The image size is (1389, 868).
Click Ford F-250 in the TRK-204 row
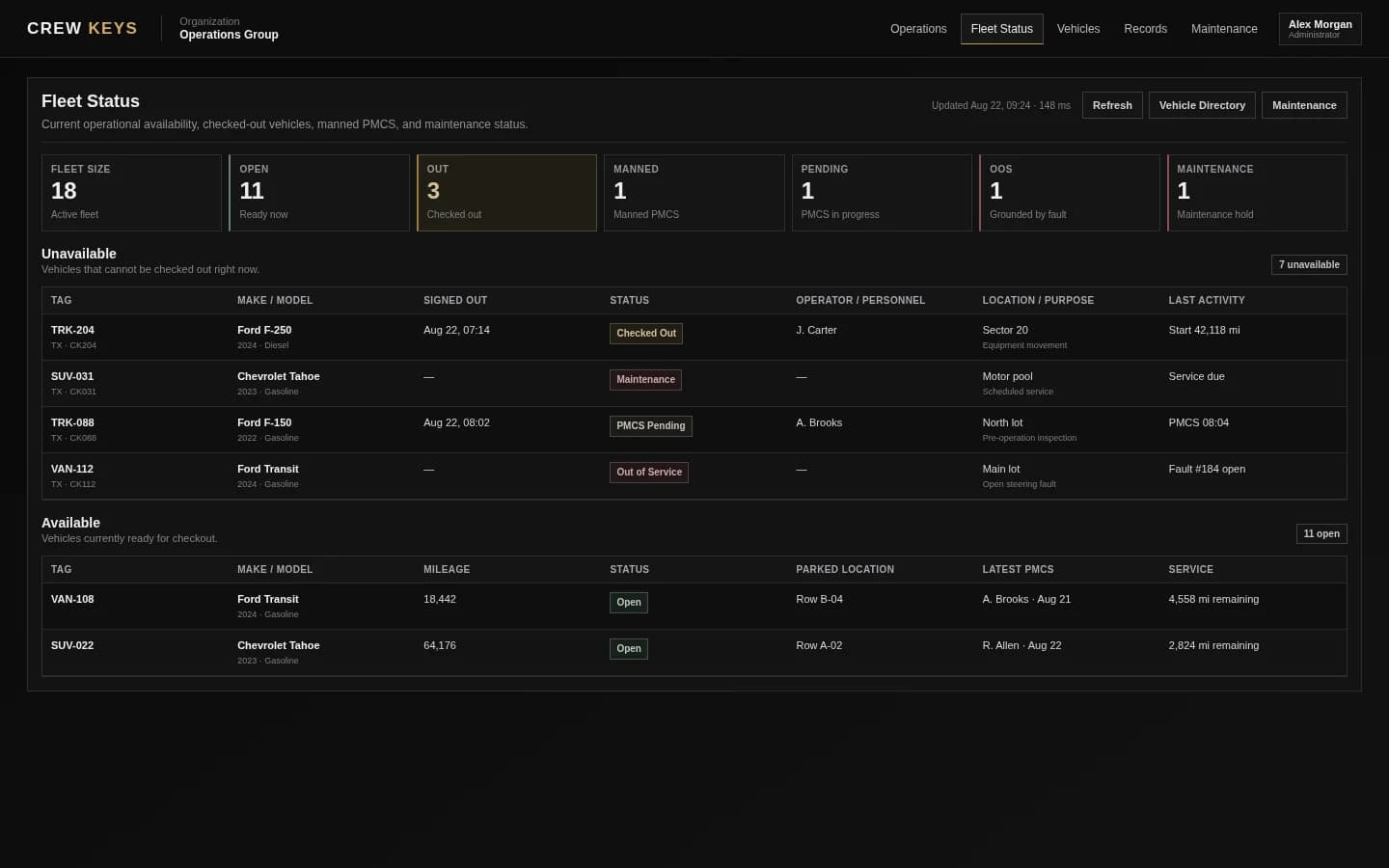[x=264, y=330]
